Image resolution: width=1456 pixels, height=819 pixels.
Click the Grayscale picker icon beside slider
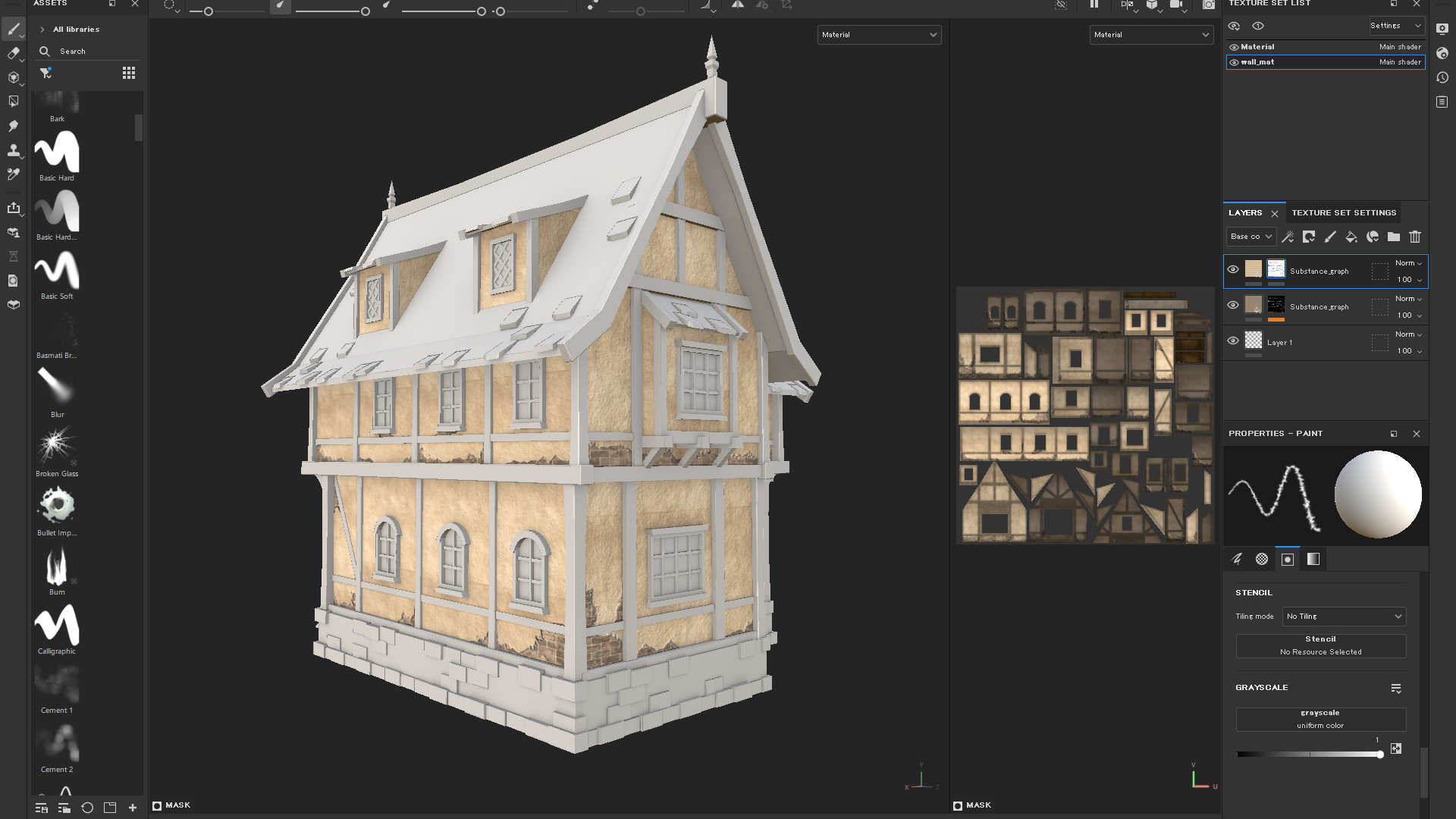(x=1396, y=748)
